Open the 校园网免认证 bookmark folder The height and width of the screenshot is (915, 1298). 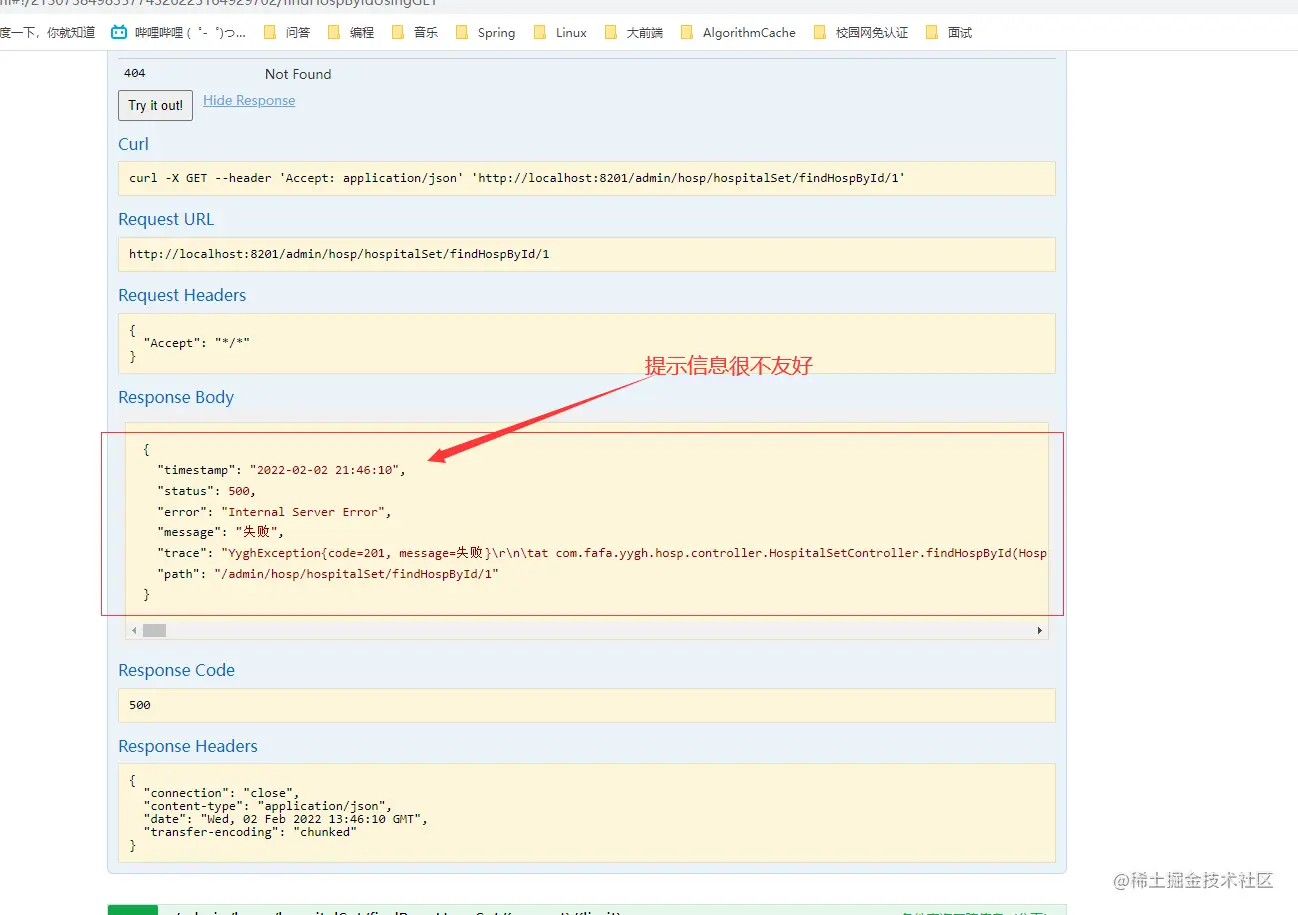[x=861, y=32]
